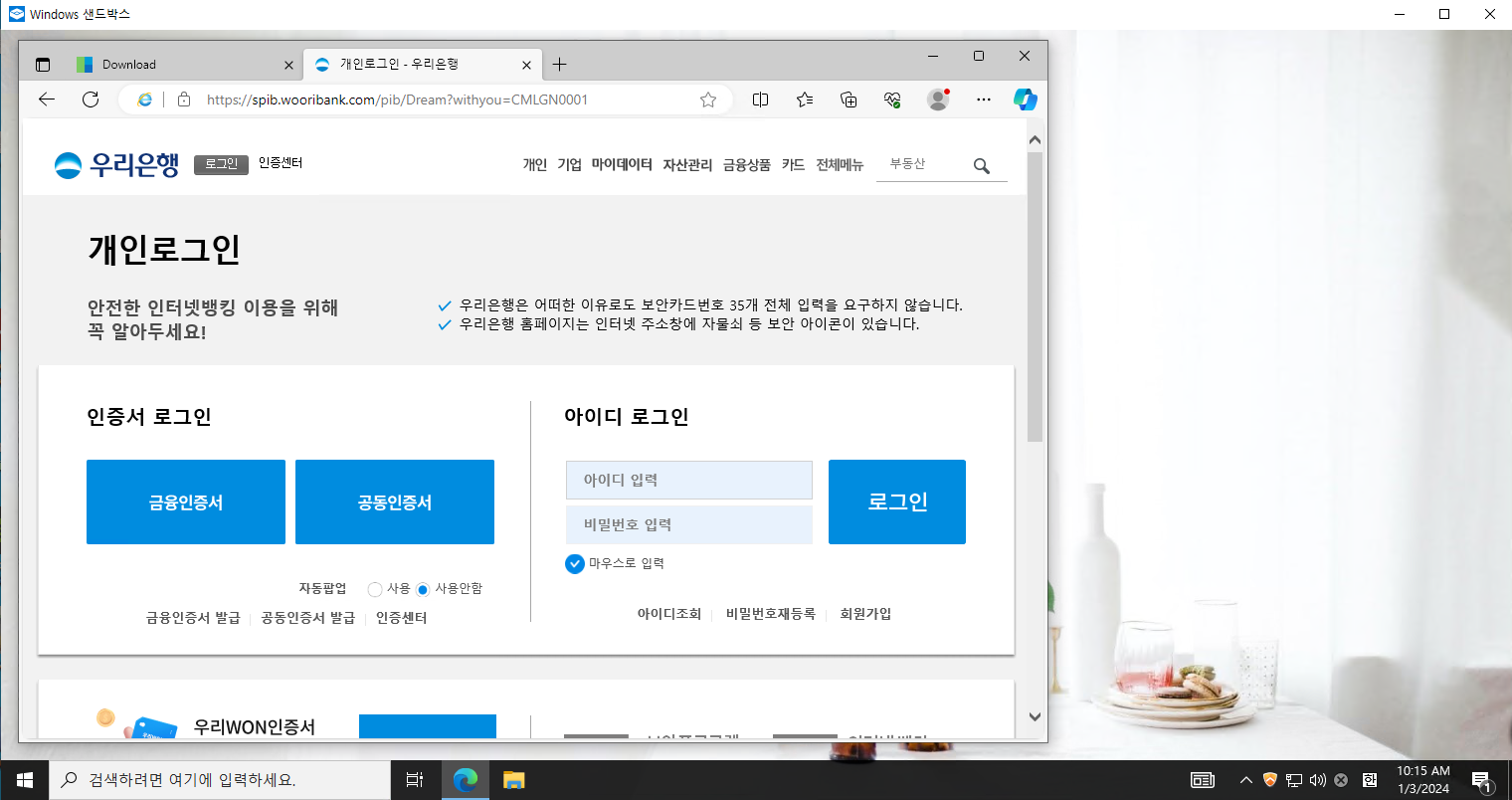This screenshot has height=800, width=1512.
Task: Click the browser address bar URL
Action: click(x=398, y=100)
